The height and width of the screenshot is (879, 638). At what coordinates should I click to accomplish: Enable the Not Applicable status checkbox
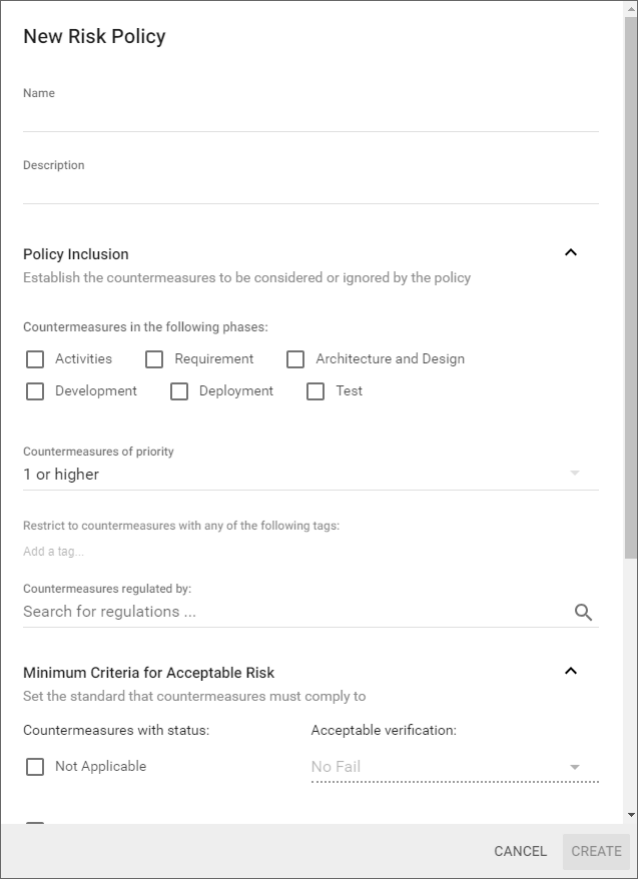35,767
